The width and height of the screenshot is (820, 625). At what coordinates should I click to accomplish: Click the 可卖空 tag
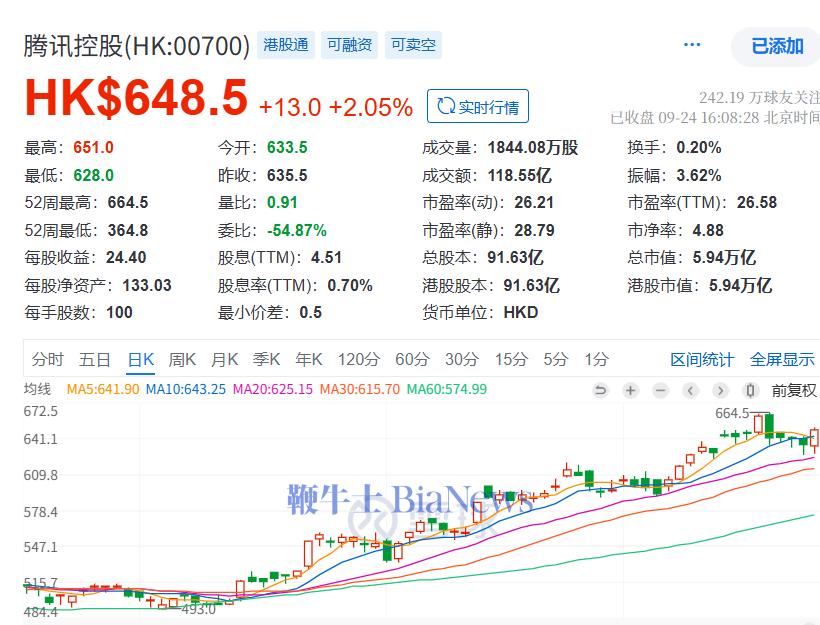[413, 45]
